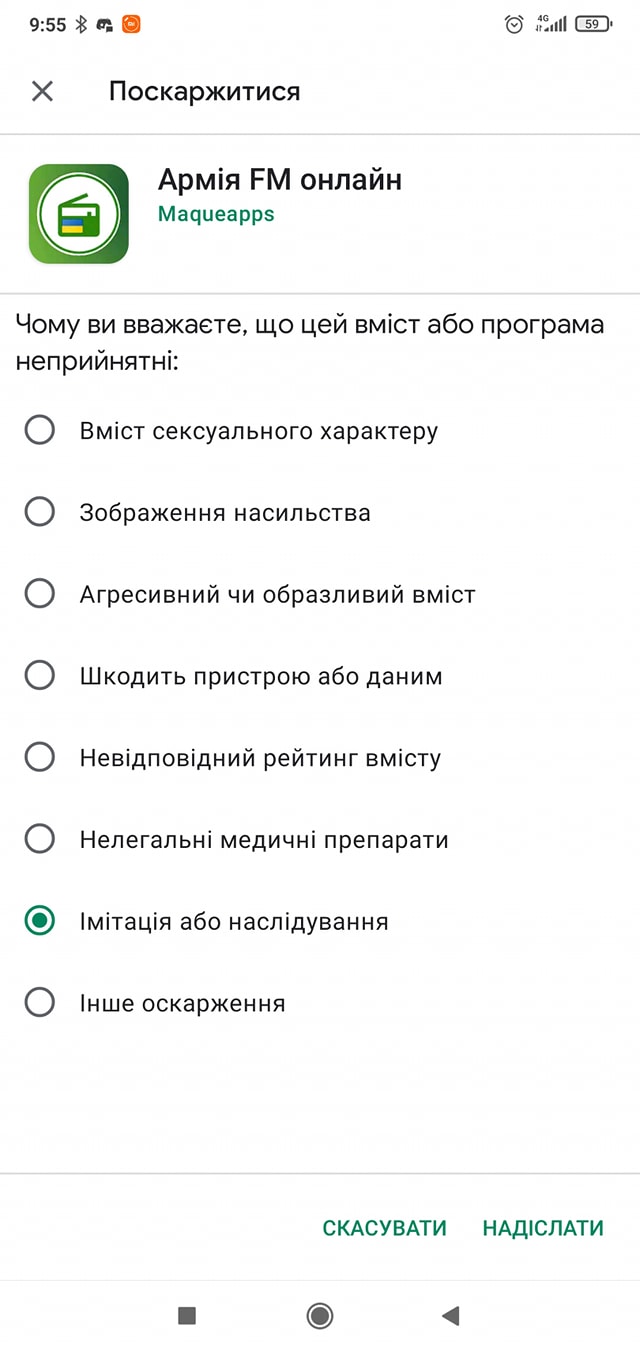
Task: Tap СКАСУВАТИ to cancel the report
Action: click(385, 1227)
